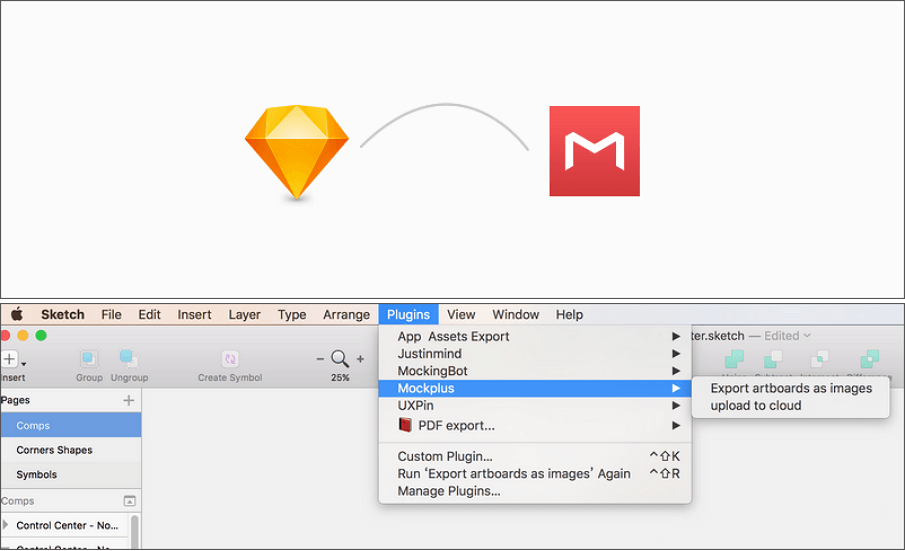Open the Insert dropdown arrow
Screen dimensions: 905x551
coord(24,364)
